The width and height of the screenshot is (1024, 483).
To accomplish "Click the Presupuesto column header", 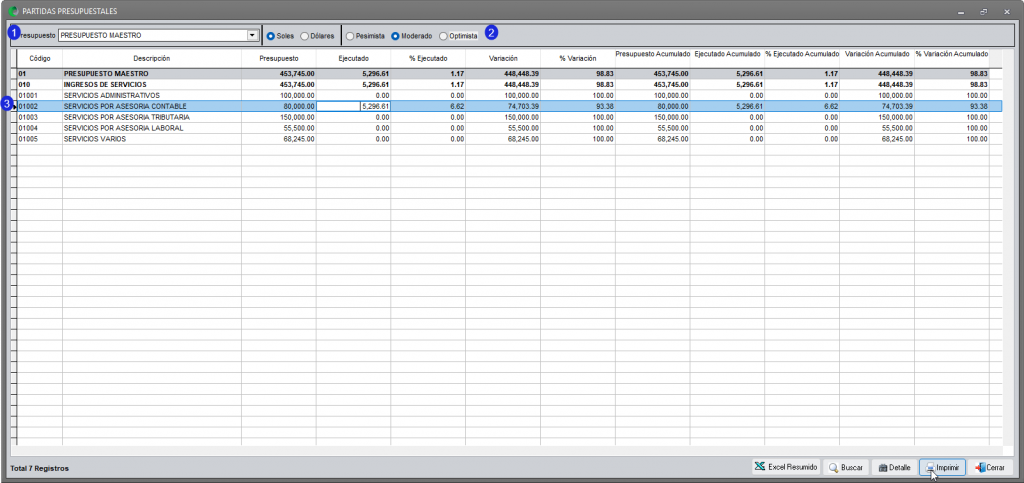I will coord(279,58).
